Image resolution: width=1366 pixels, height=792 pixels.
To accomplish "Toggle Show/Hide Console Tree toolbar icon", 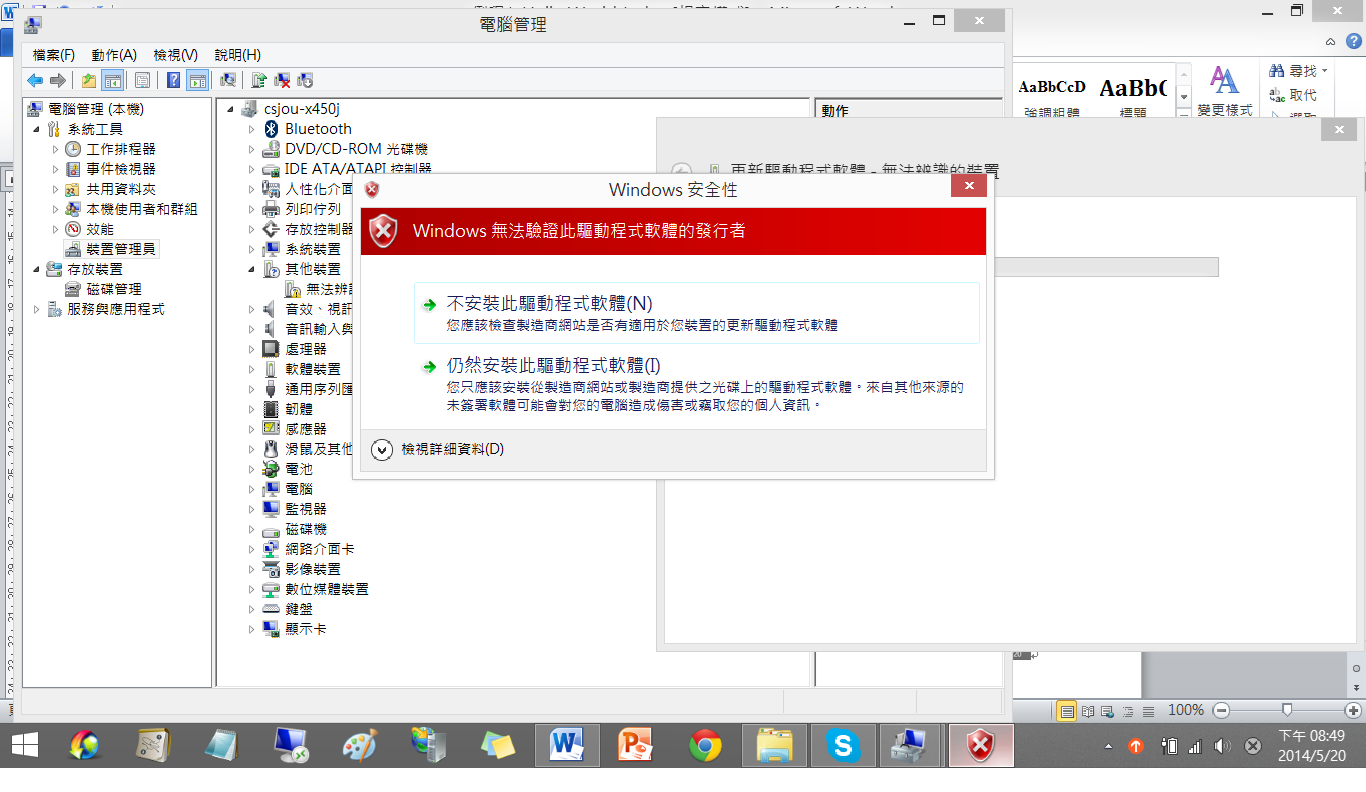I will tap(113, 80).
